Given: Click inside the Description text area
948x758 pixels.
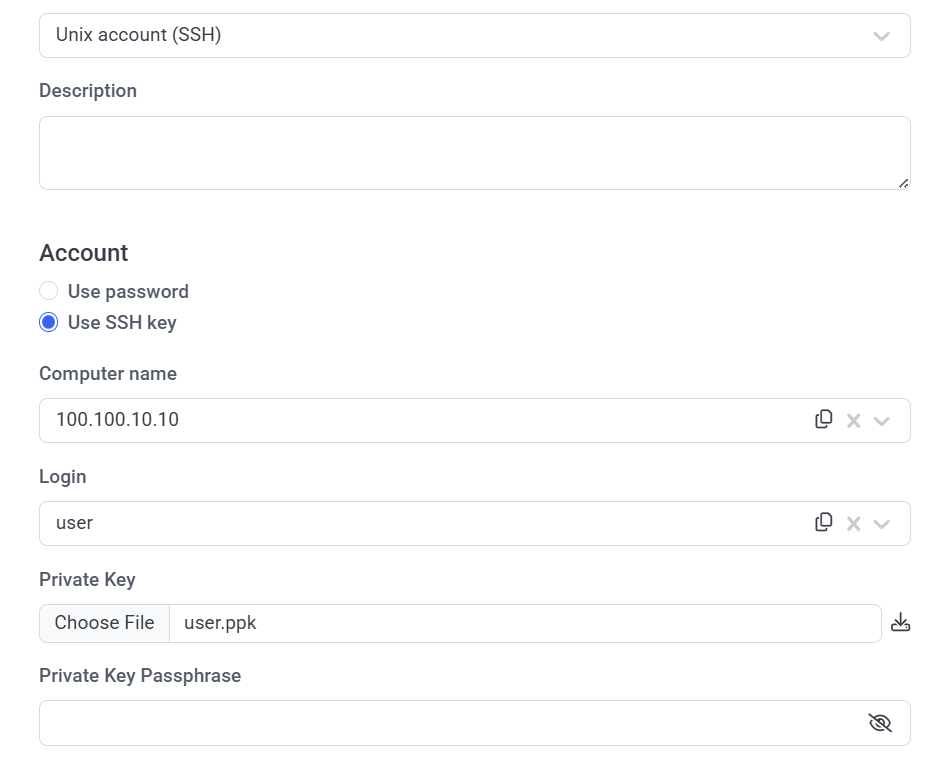Looking at the screenshot, I should click(x=474, y=153).
